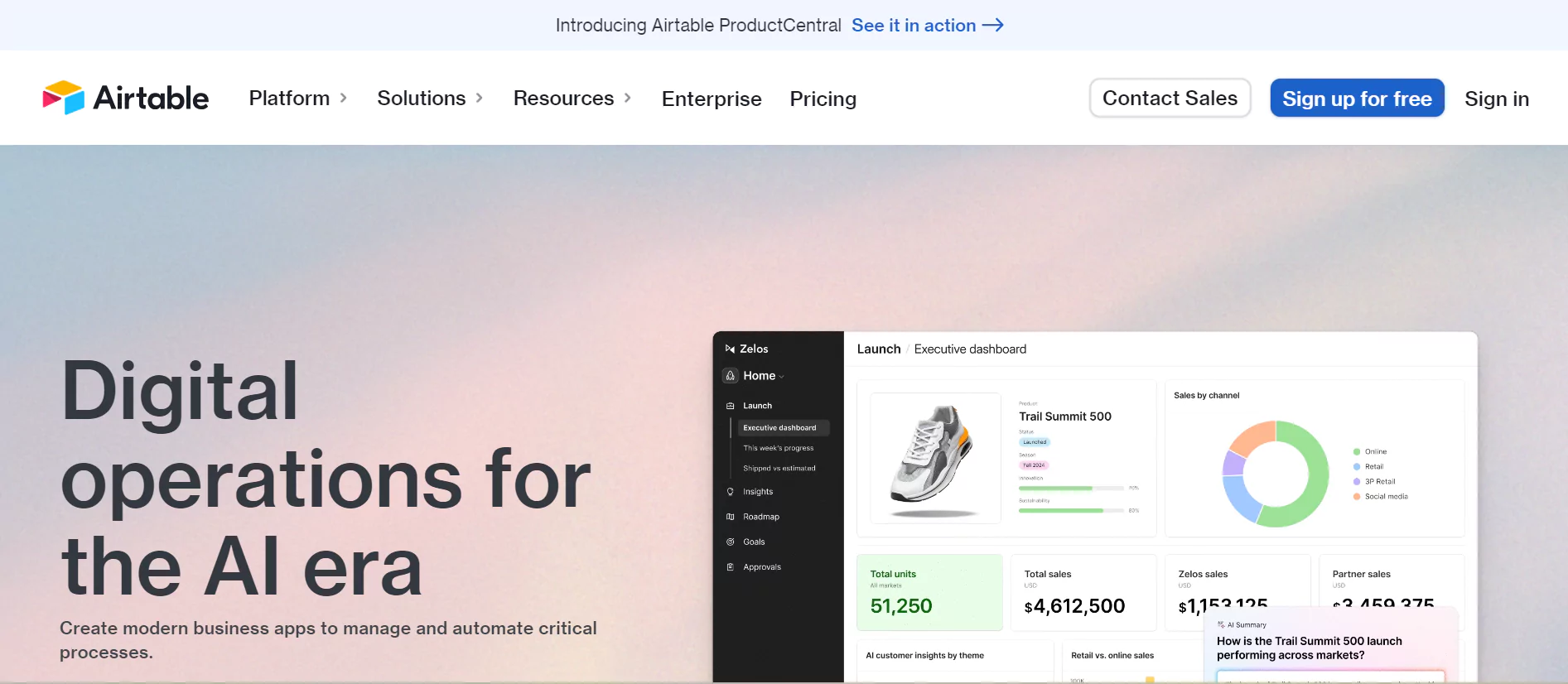This screenshot has width=1568, height=684.
Task: Open the Home dropdown in sidebar
Action: (782, 377)
